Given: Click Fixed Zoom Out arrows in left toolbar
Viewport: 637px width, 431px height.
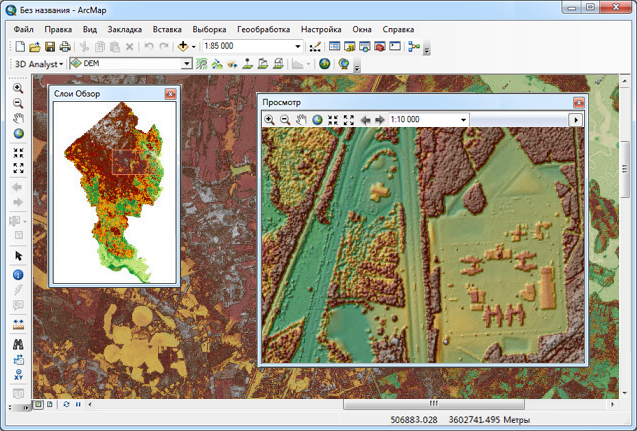Looking at the screenshot, I should 18,168.
